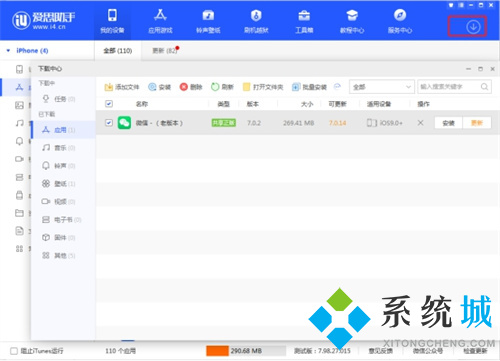Click 微信公众号 in the status bar
This screenshot has height=361, width=500.
(x=428, y=351)
